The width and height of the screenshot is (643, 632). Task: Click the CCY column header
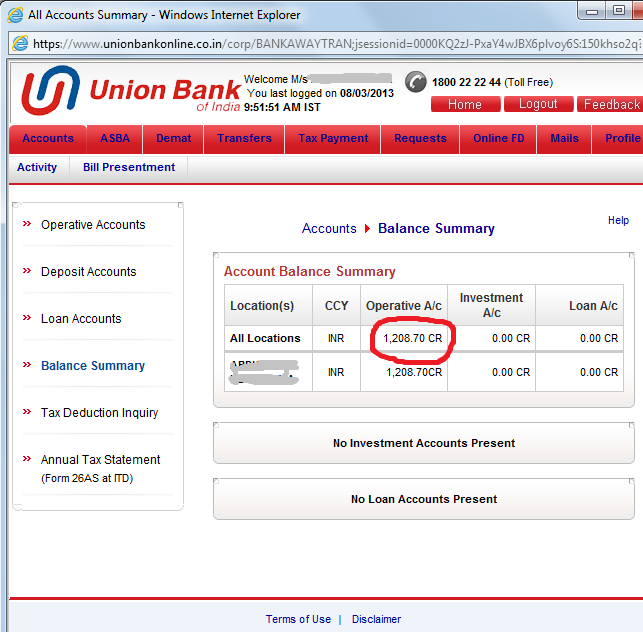point(336,306)
